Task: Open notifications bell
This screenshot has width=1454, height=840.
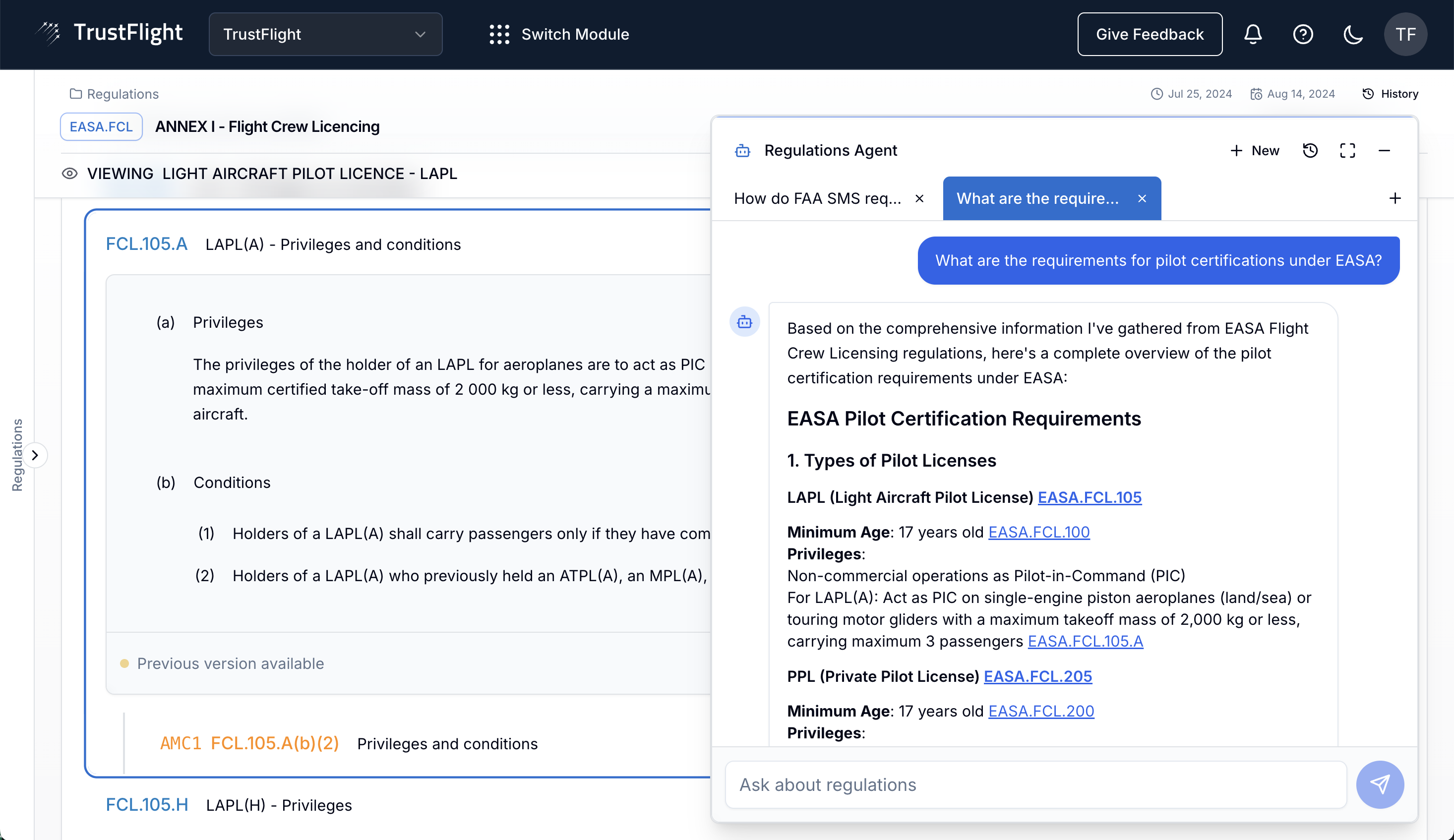Action: click(x=1253, y=34)
